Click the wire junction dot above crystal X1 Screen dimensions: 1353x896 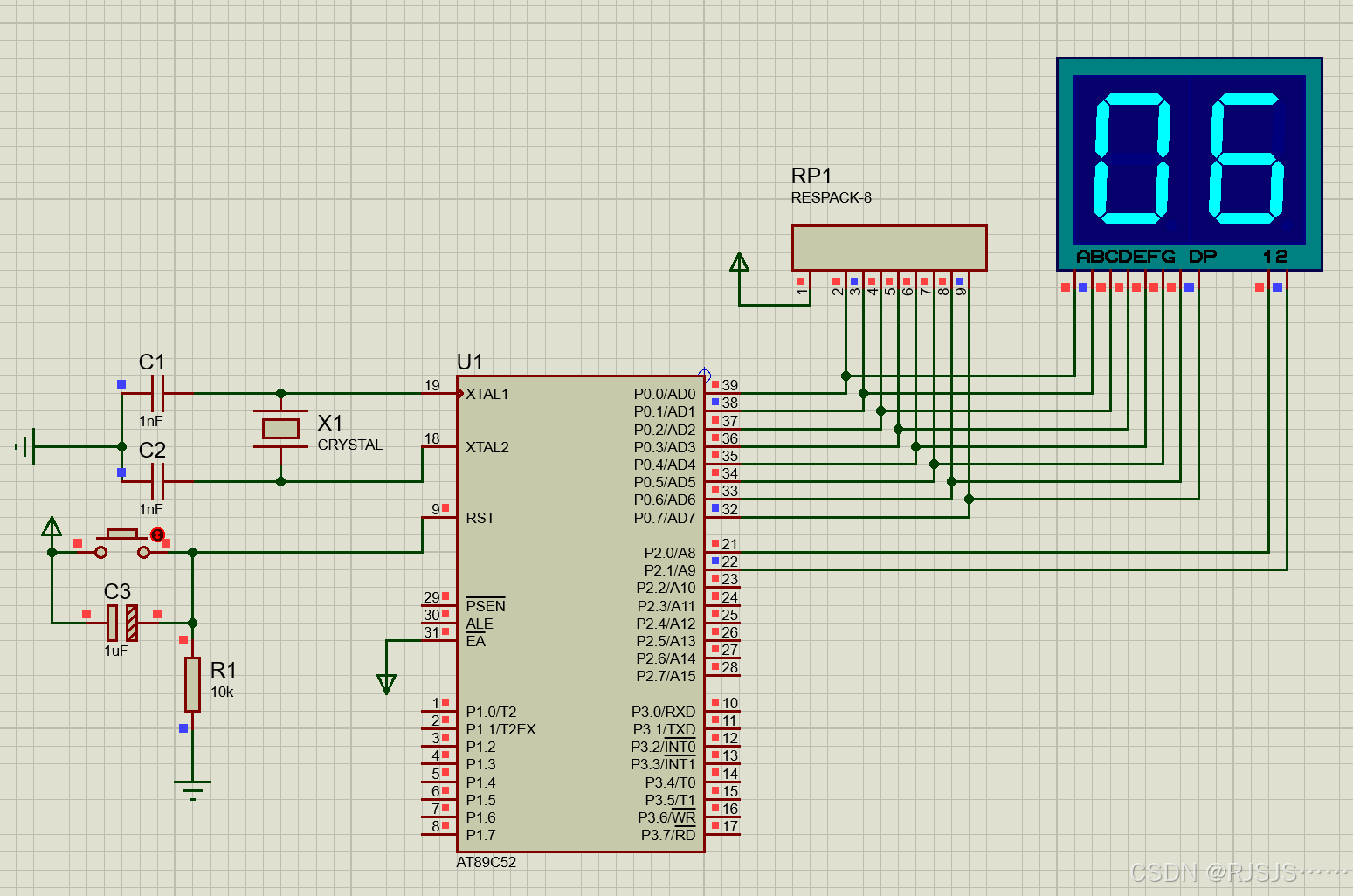[x=280, y=394]
